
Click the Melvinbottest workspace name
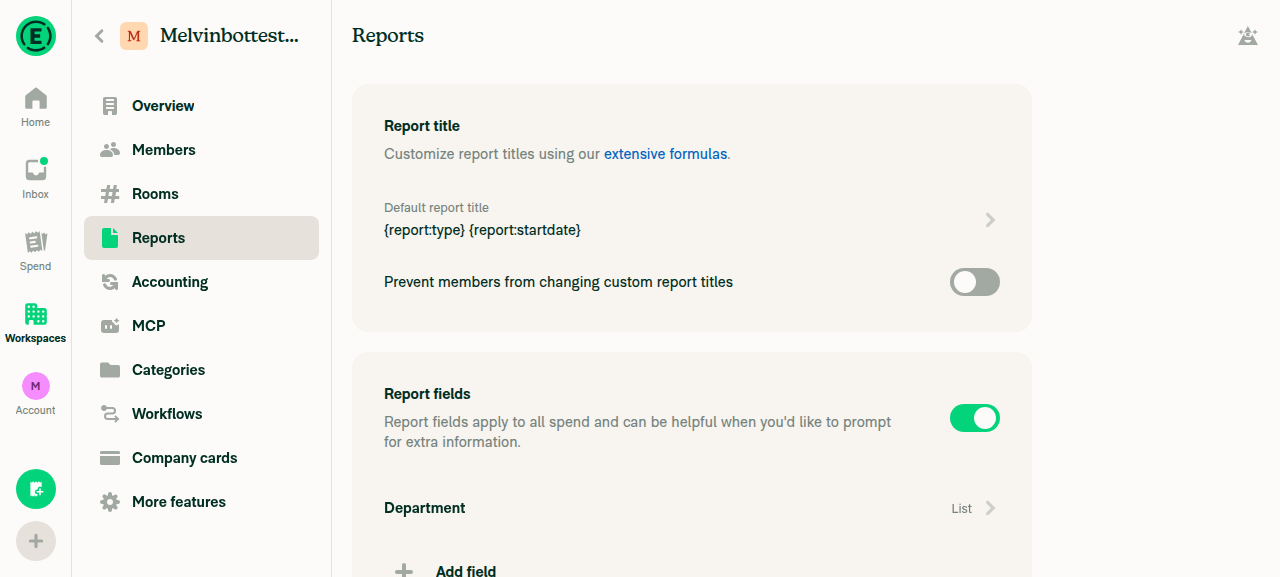(229, 36)
